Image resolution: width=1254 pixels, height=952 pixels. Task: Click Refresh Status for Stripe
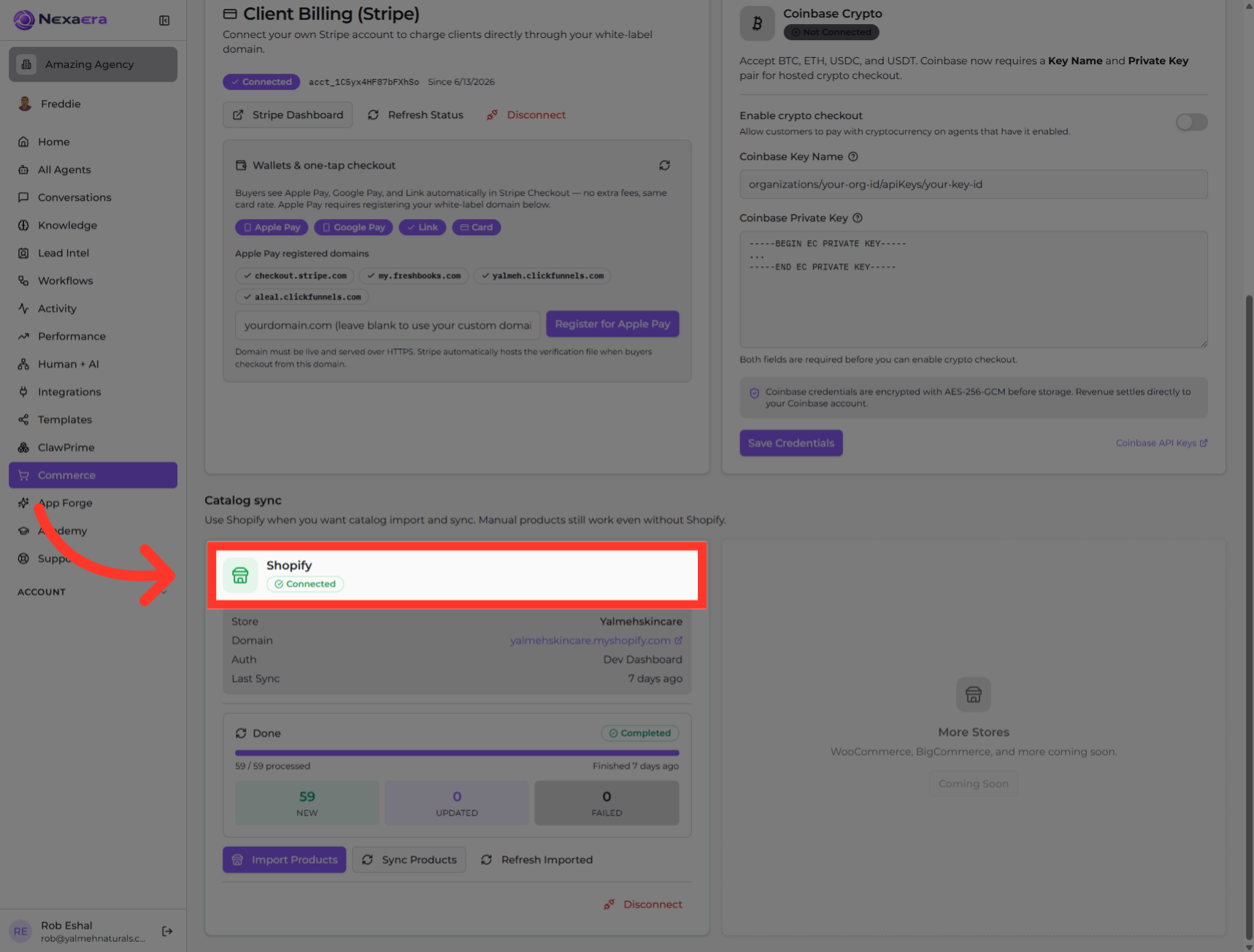[415, 115]
